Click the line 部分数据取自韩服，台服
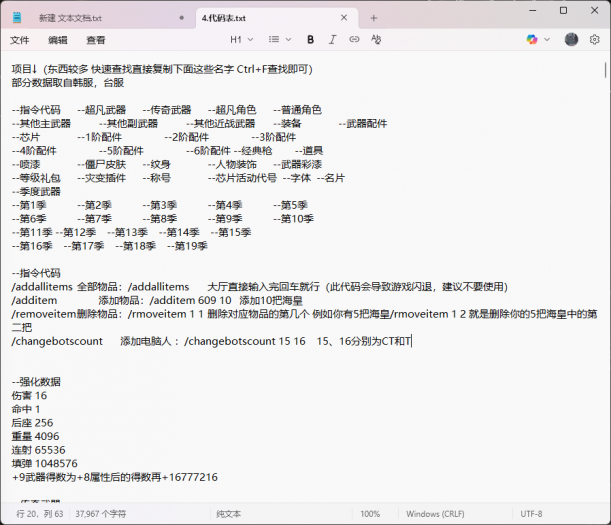 [68, 83]
